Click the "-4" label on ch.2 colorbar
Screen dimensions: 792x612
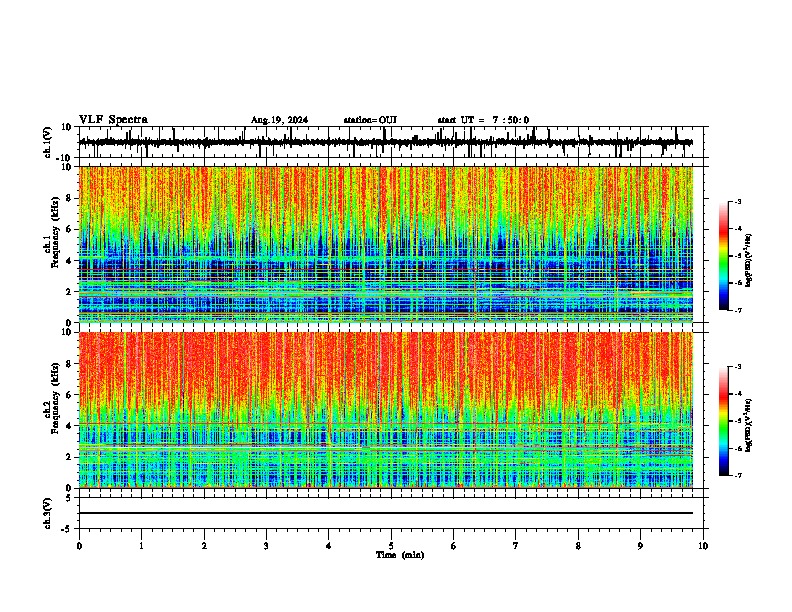(x=738, y=394)
